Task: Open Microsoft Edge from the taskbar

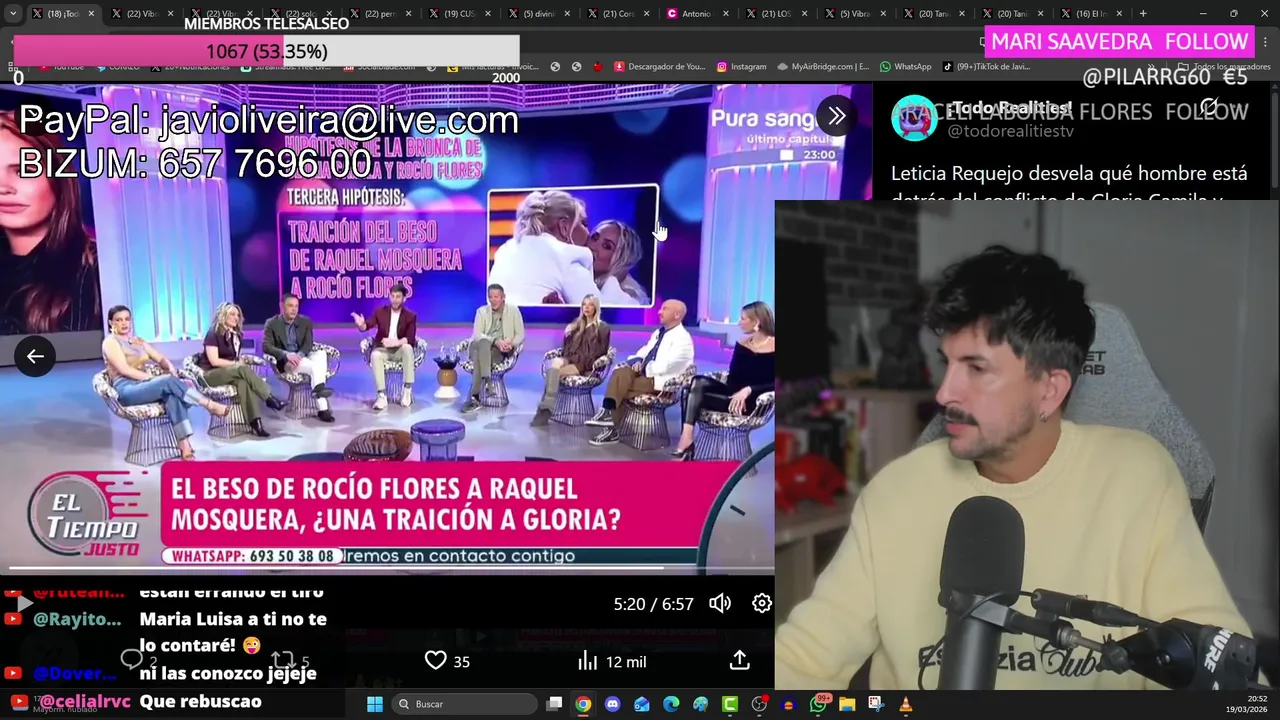Action: 671,704
